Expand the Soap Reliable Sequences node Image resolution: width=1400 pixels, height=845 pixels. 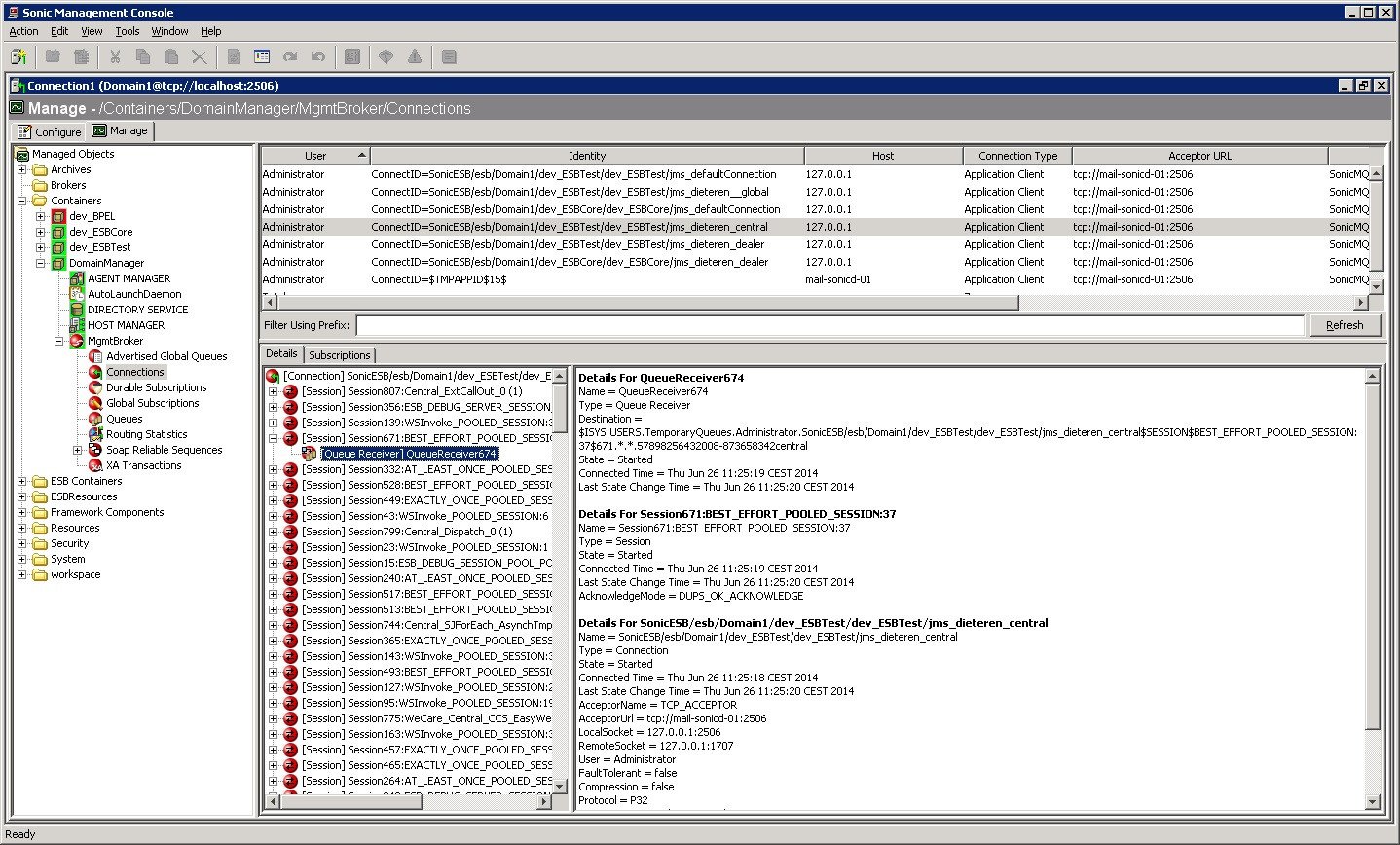(78, 450)
